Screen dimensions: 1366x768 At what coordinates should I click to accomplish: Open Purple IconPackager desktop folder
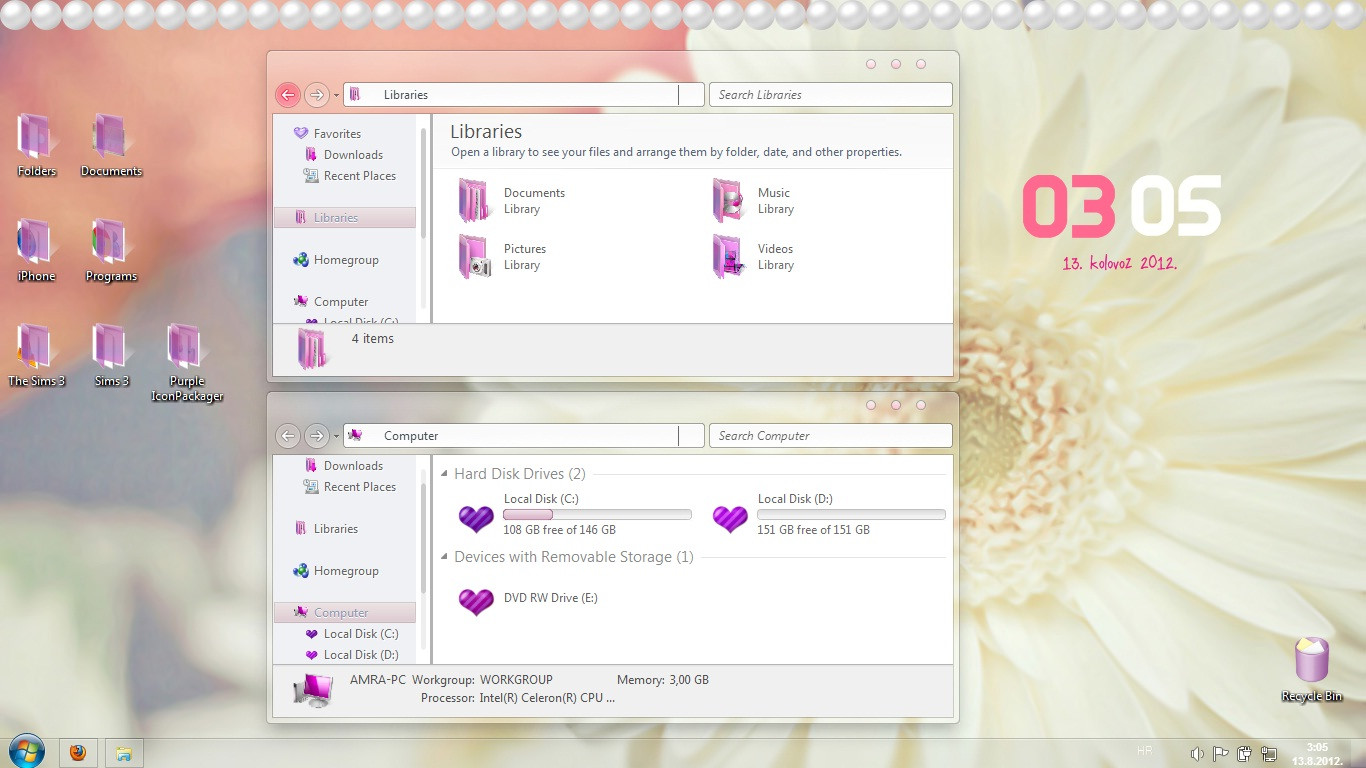pyautogui.click(x=187, y=363)
